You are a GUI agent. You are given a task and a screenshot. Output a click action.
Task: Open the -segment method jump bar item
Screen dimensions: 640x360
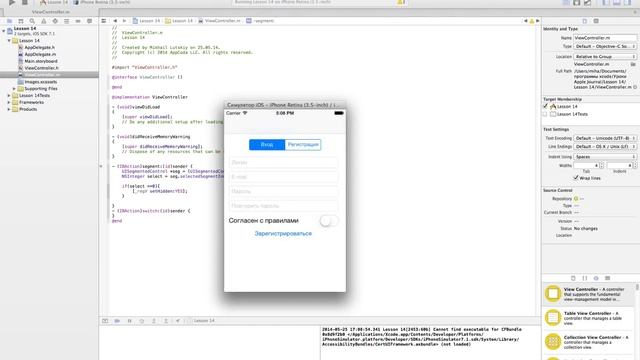[x=260, y=21]
